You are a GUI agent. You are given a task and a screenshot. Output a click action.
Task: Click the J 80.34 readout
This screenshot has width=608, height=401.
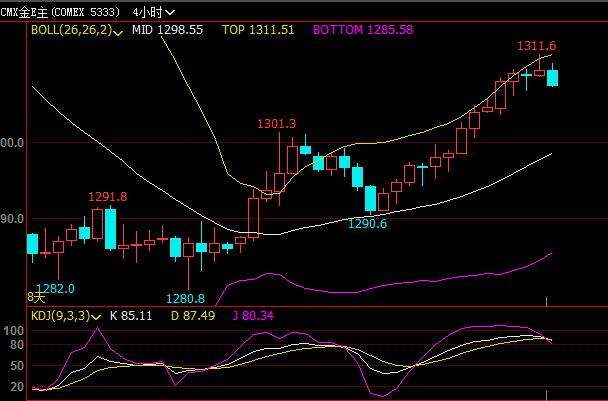click(x=253, y=316)
